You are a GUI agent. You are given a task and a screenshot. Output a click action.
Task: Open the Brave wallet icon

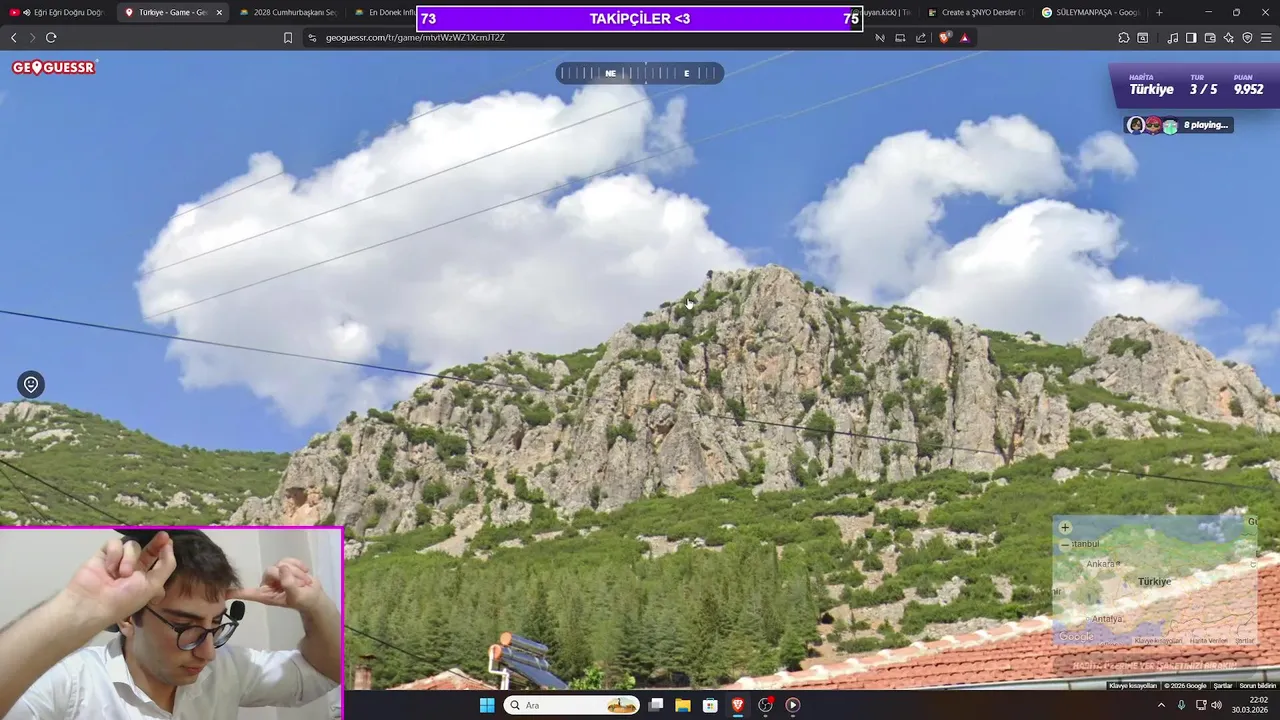(1210, 37)
